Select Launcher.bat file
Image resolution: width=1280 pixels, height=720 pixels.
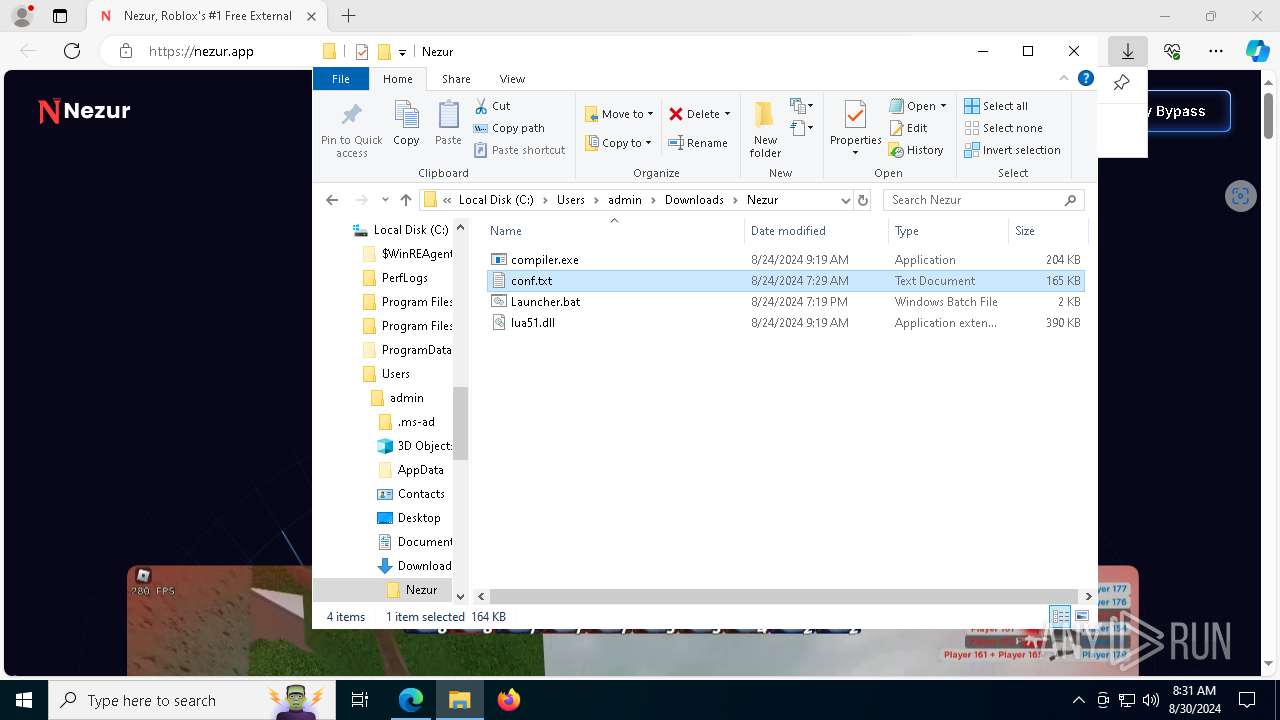click(x=785, y=301)
